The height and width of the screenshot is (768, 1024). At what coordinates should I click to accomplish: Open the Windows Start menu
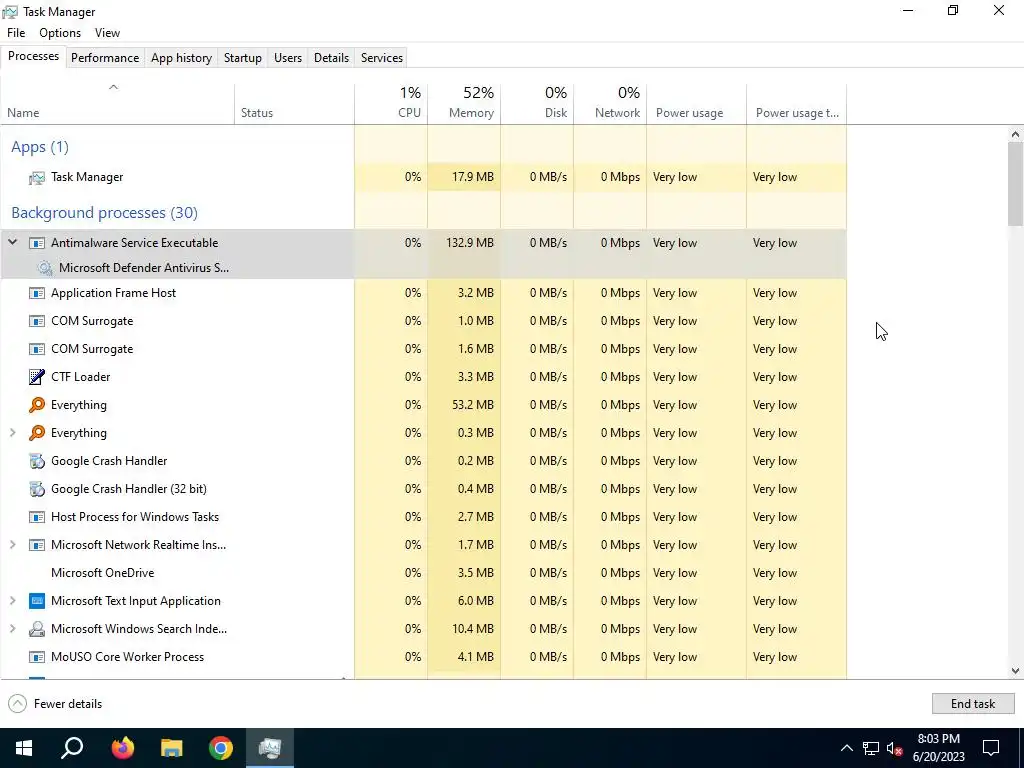pos(24,748)
